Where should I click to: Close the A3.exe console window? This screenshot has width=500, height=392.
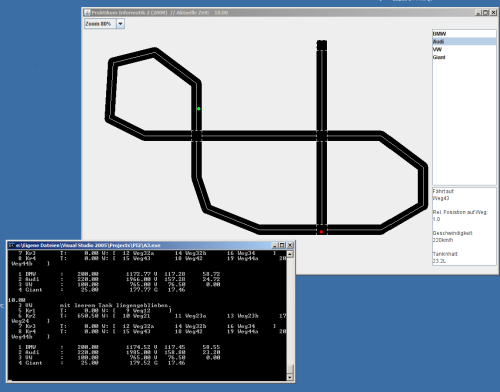290,245
